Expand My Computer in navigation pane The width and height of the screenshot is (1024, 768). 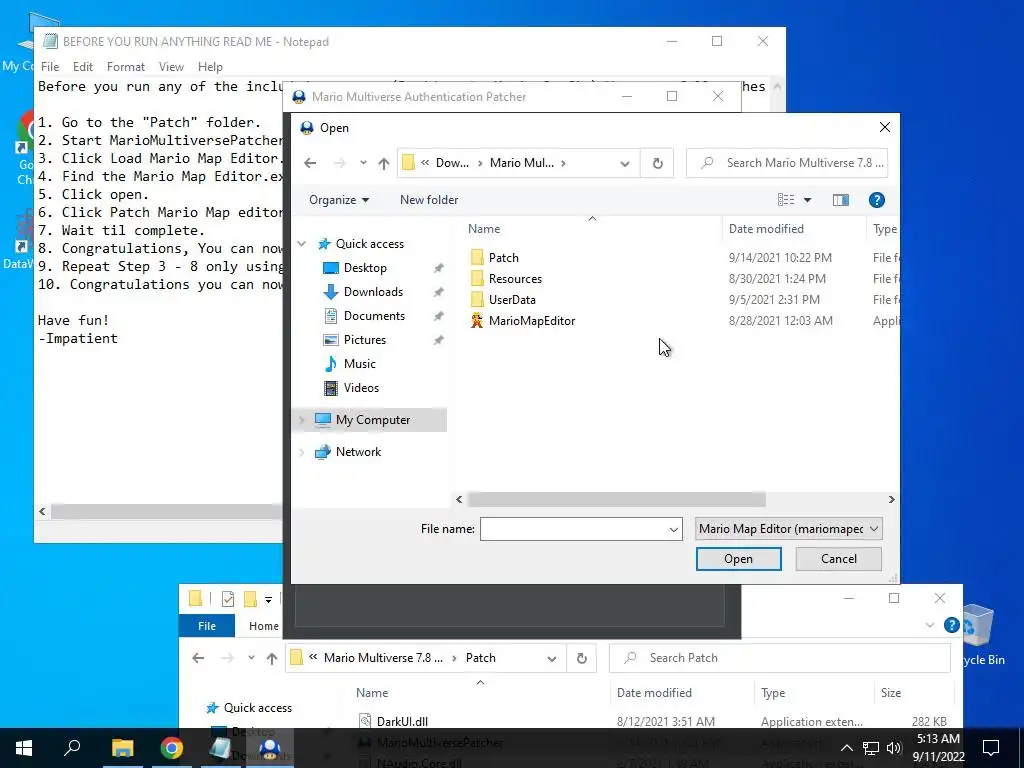(302, 420)
